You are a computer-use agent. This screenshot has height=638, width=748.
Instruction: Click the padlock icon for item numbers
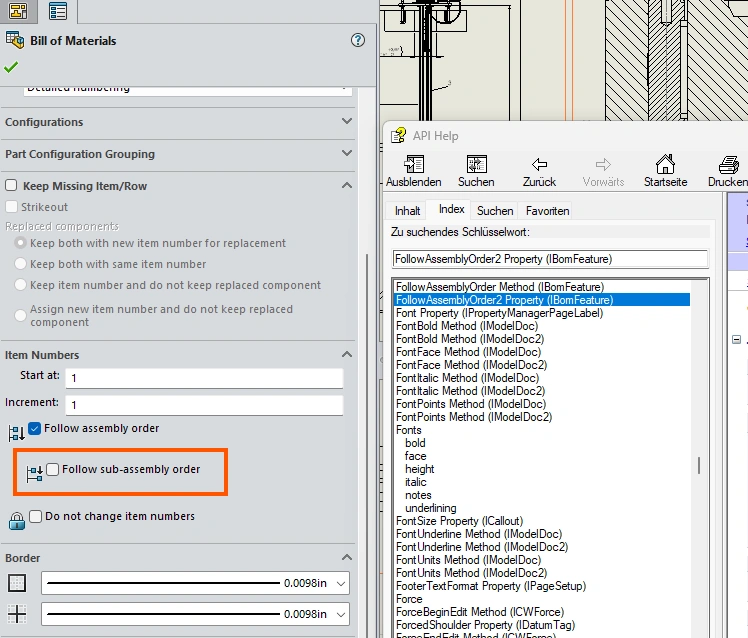click(x=17, y=520)
